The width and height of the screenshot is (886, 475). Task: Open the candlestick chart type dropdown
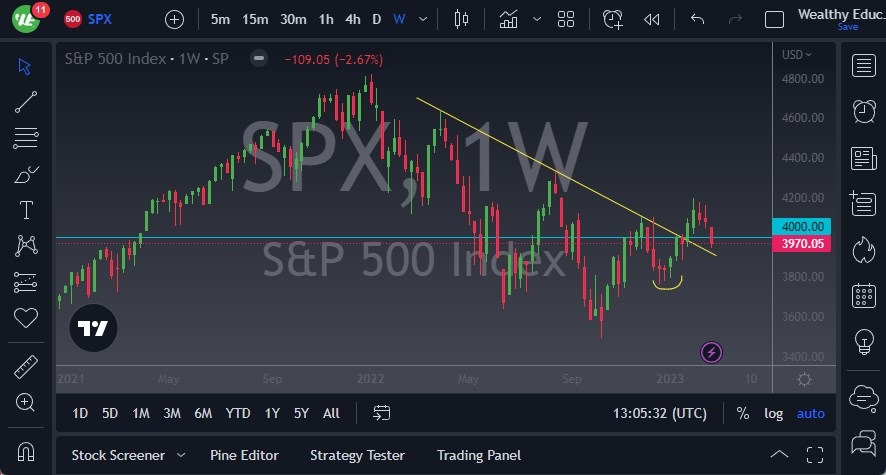pyautogui.click(x=461, y=19)
